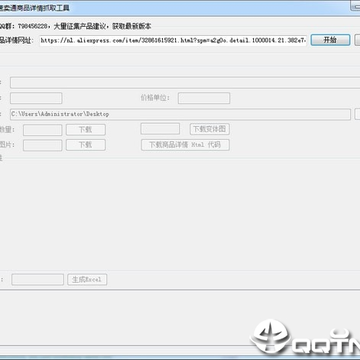Click the long title field below the URL
This screenshot has width=360, height=360.
[x=185, y=82]
